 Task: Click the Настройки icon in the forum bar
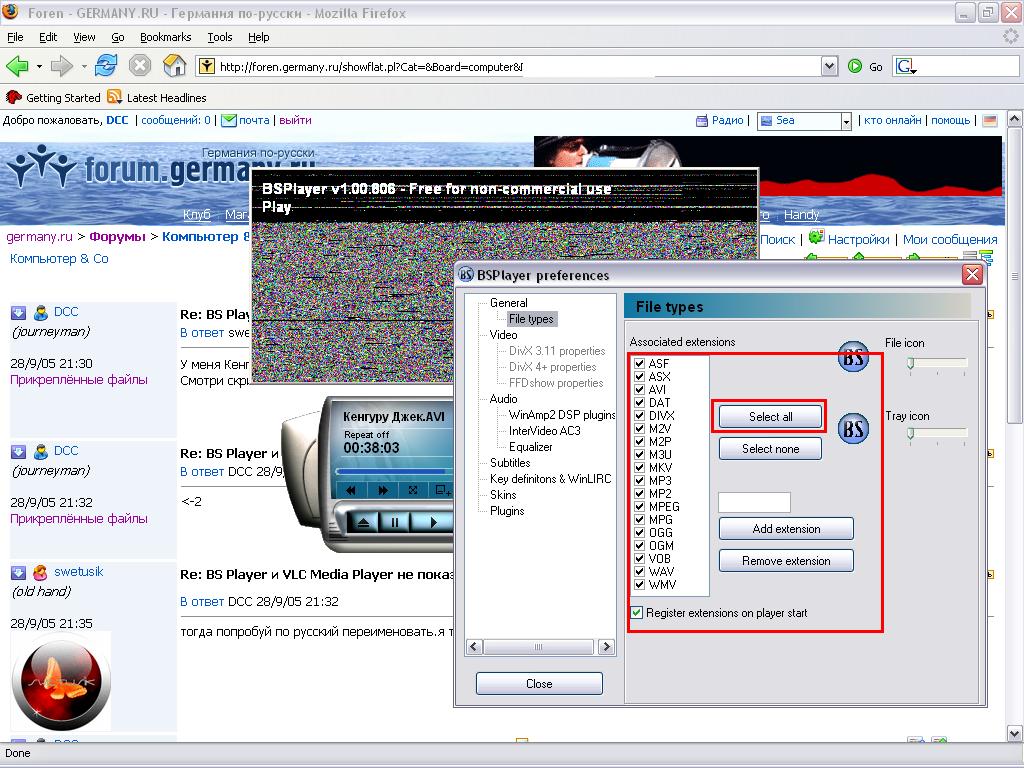point(816,237)
